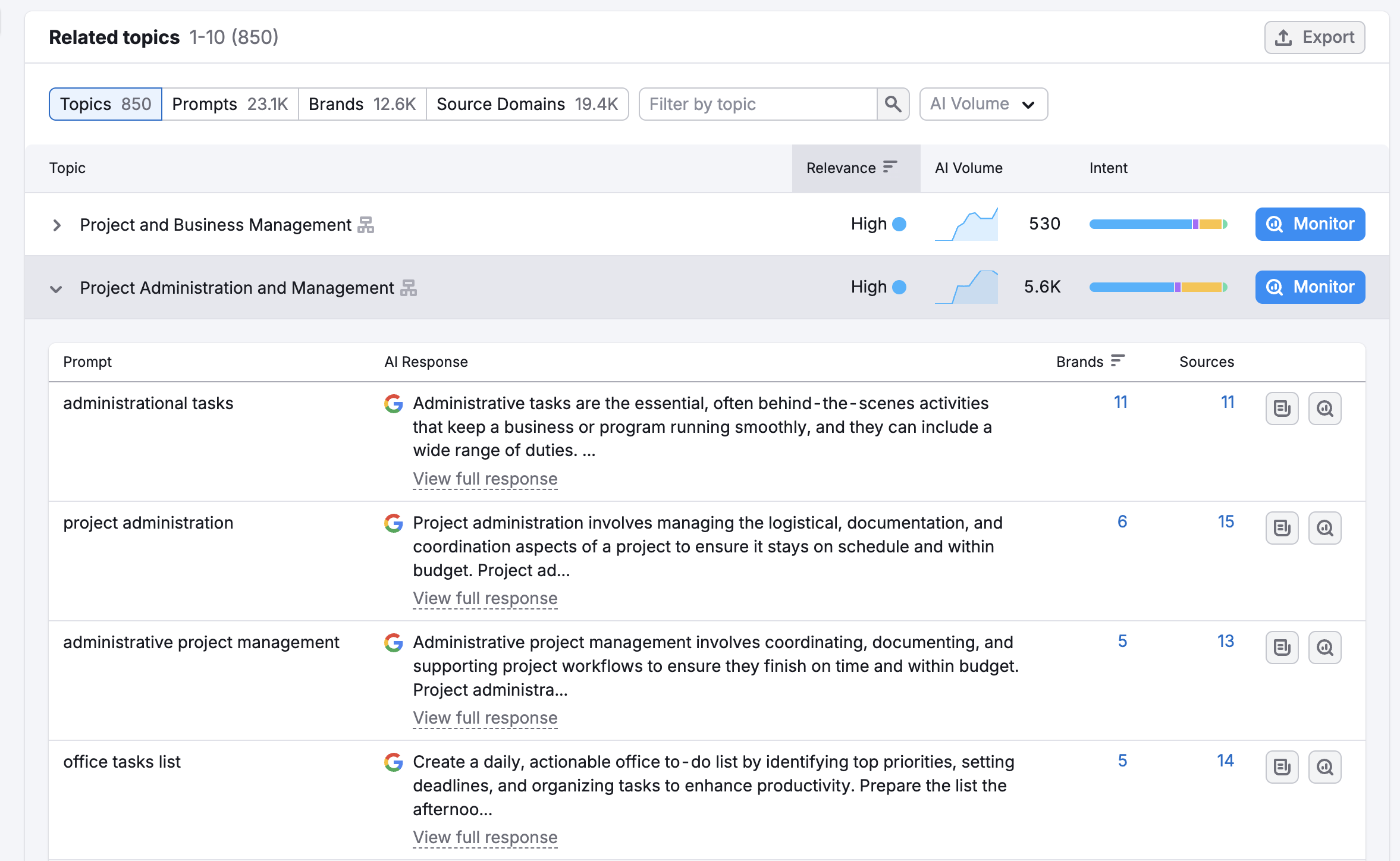This screenshot has width=1400, height=861.
Task: Open the AI Volume dropdown filter
Action: point(983,104)
